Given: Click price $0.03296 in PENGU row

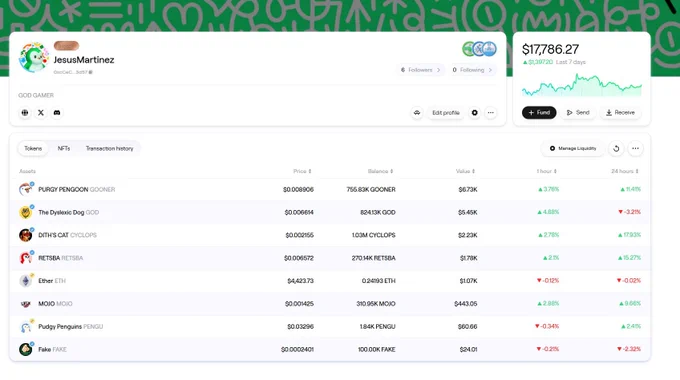Looking at the screenshot, I should point(300,327).
